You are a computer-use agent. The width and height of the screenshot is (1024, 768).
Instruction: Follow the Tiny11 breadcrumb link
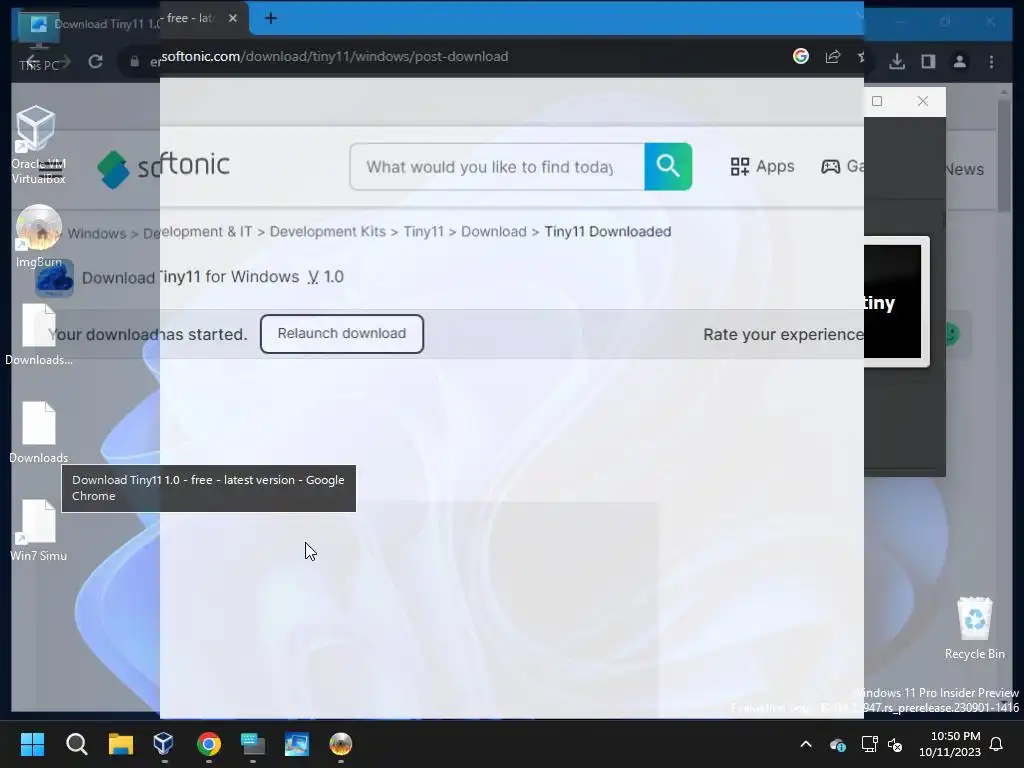(x=423, y=232)
